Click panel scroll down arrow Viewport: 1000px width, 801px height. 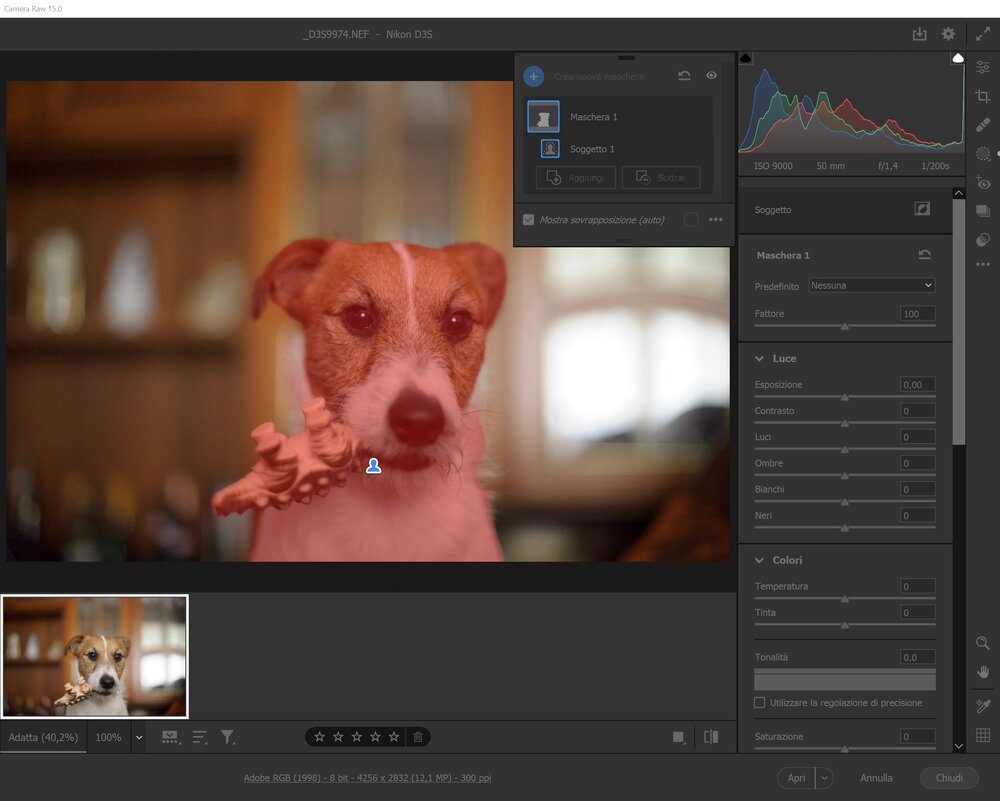(x=959, y=746)
